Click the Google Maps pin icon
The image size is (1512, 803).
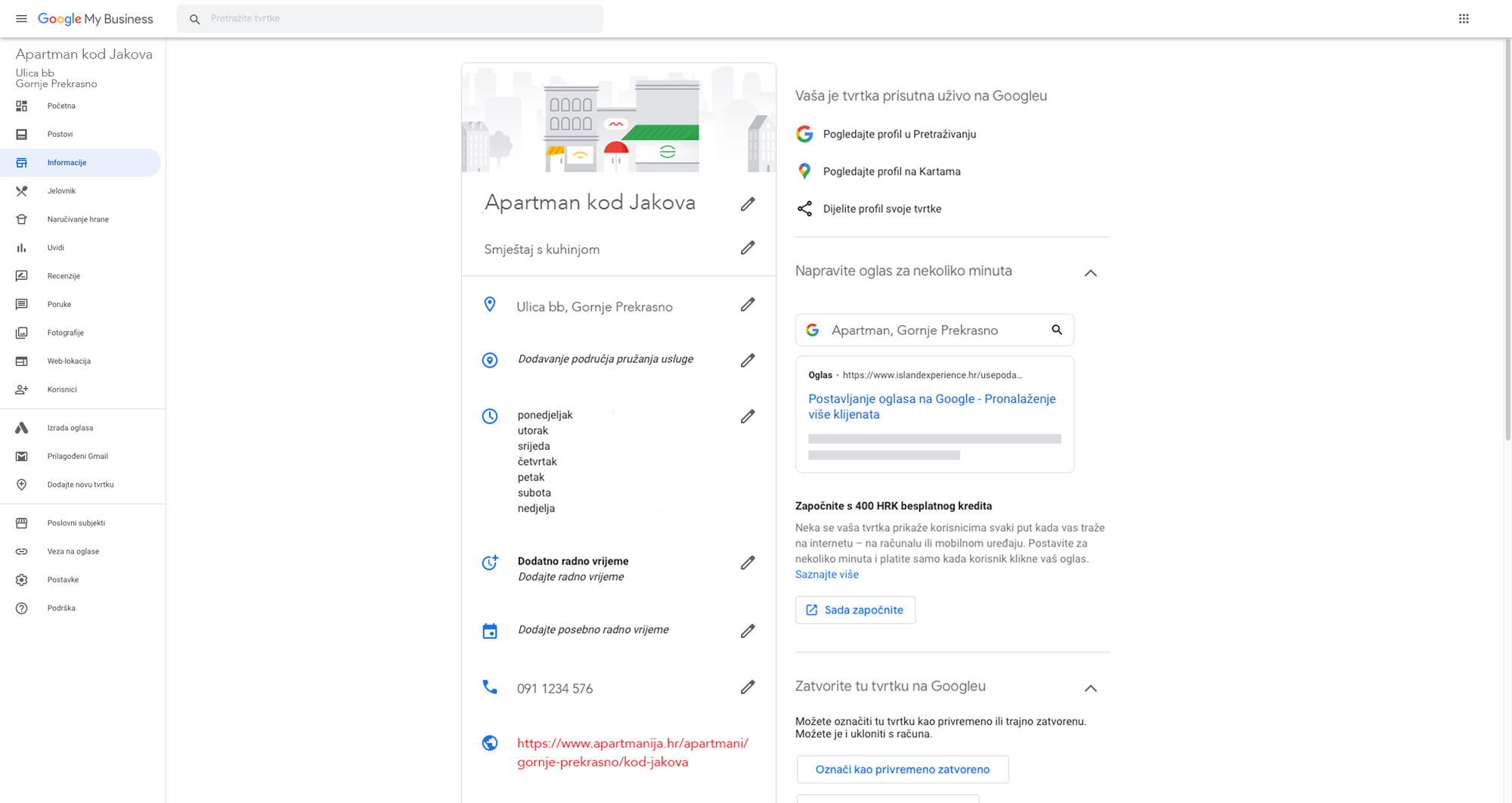point(804,172)
